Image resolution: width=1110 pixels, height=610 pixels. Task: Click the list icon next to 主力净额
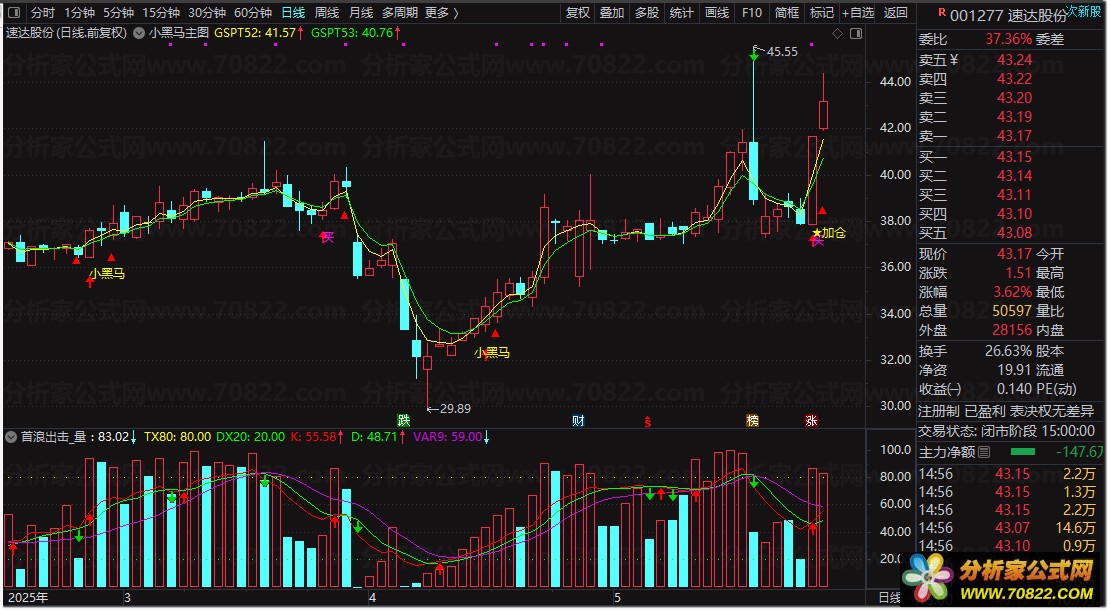(984, 451)
